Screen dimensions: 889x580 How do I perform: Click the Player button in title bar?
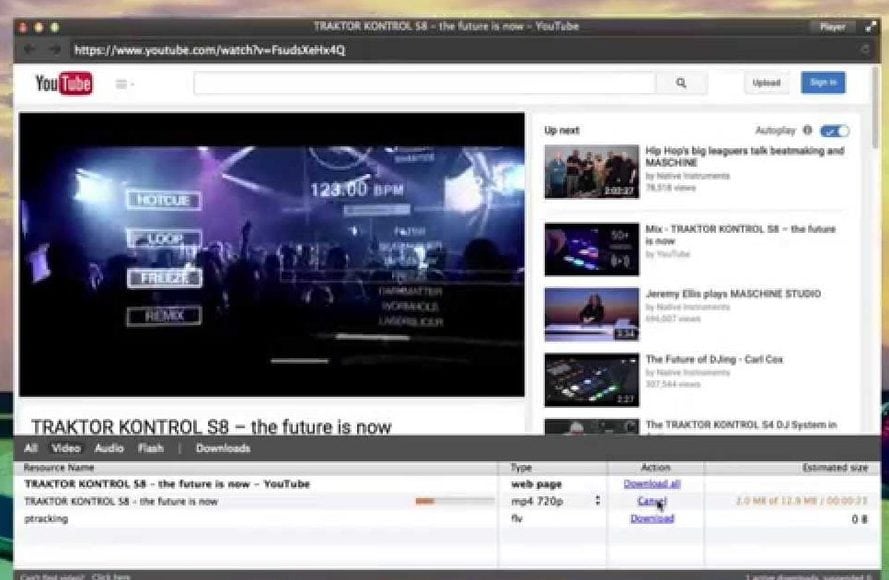tap(832, 27)
